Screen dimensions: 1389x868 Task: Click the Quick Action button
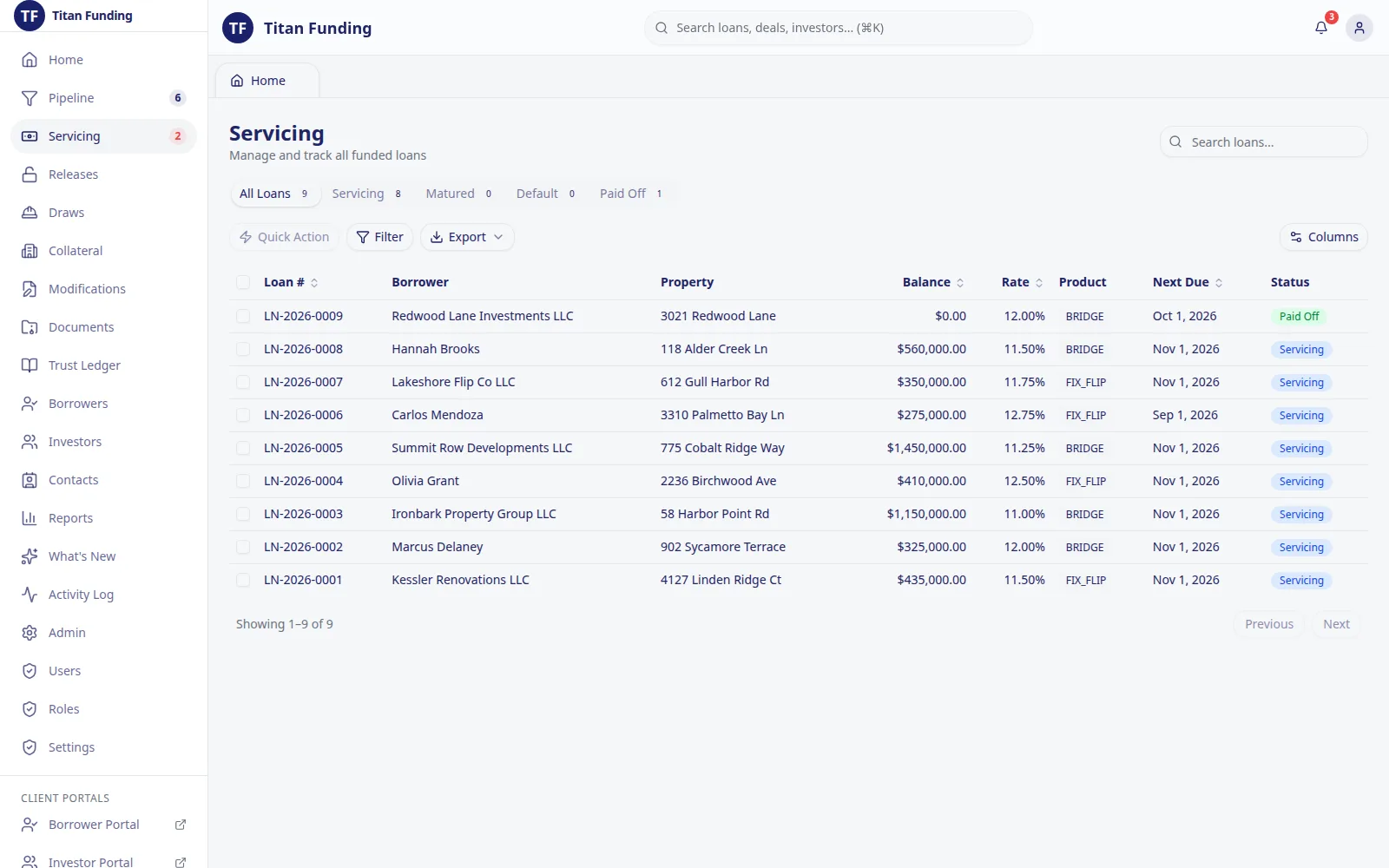(x=285, y=237)
